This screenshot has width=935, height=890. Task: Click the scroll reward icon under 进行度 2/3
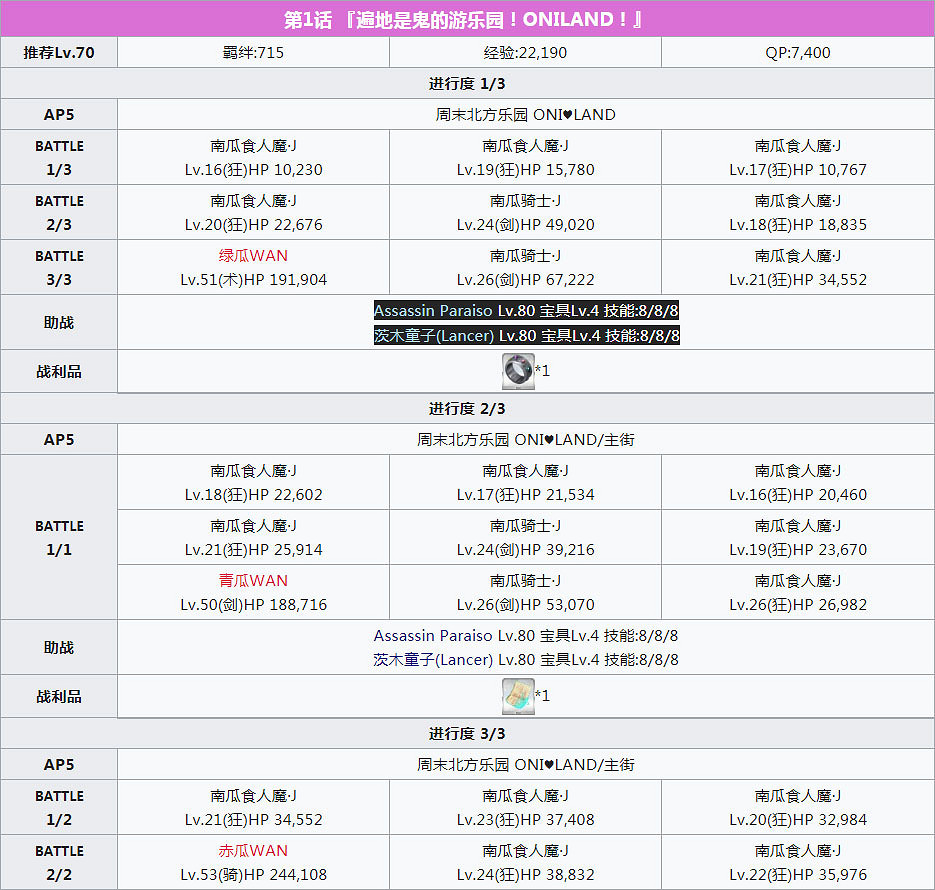517,696
